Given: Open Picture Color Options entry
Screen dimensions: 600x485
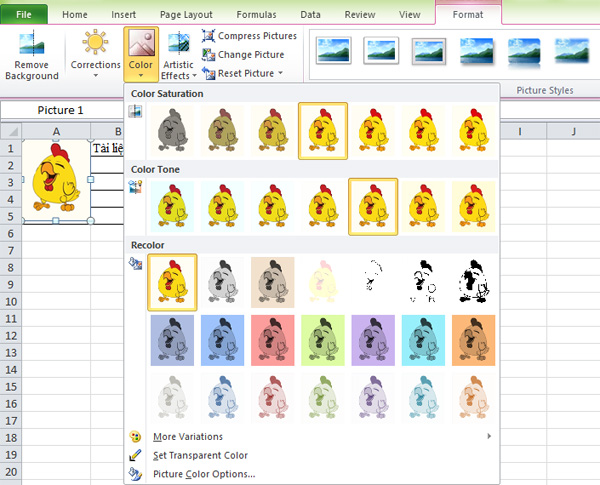Looking at the screenshot, I should pos(312,474).
